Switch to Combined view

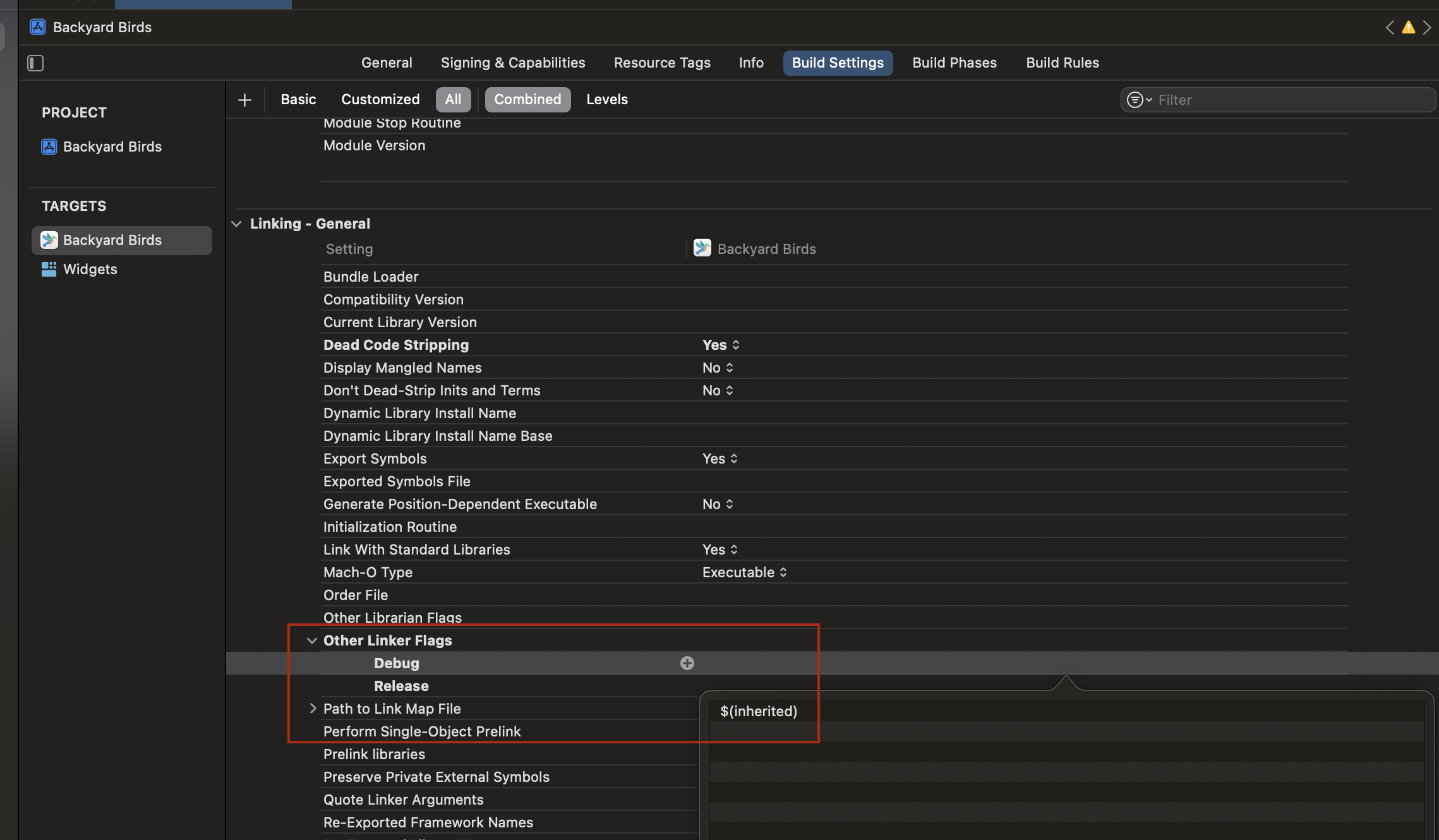click(x=527, y=100)
